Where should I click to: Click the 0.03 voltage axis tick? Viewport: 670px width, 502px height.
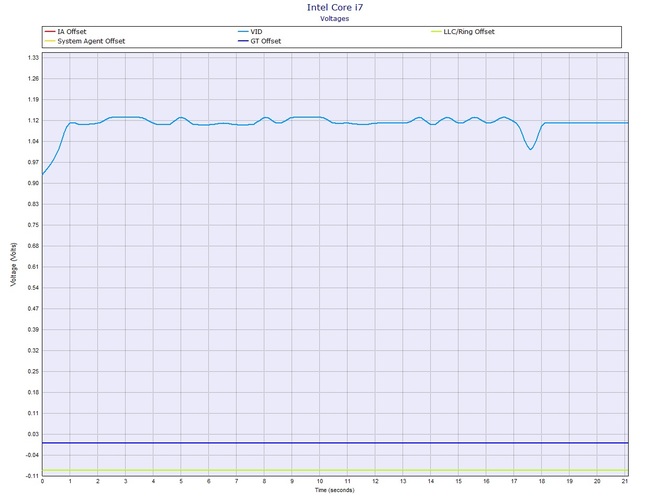click(x=34, y=434)
